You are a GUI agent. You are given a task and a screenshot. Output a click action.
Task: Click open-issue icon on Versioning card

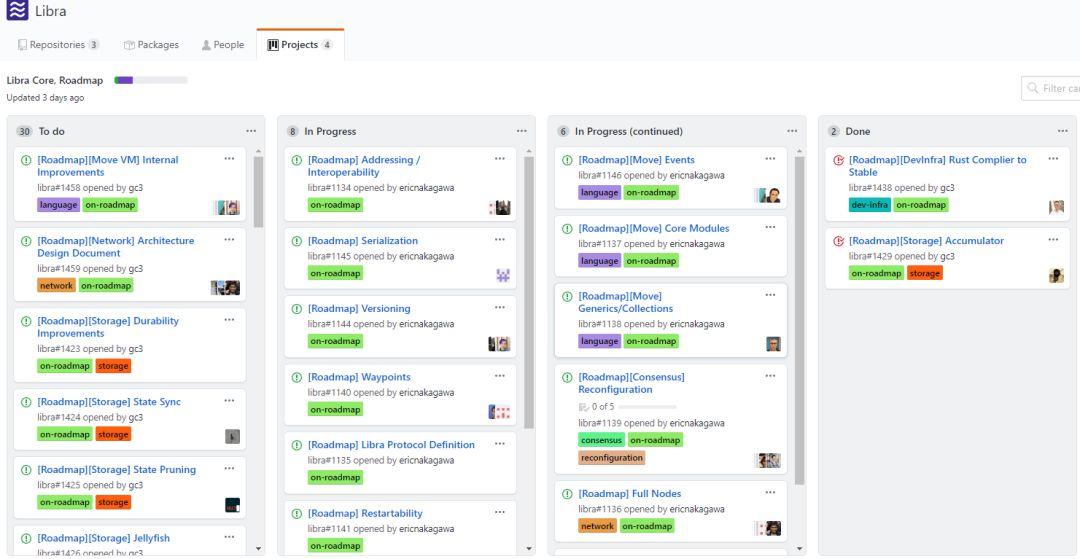tap(297, 308)
